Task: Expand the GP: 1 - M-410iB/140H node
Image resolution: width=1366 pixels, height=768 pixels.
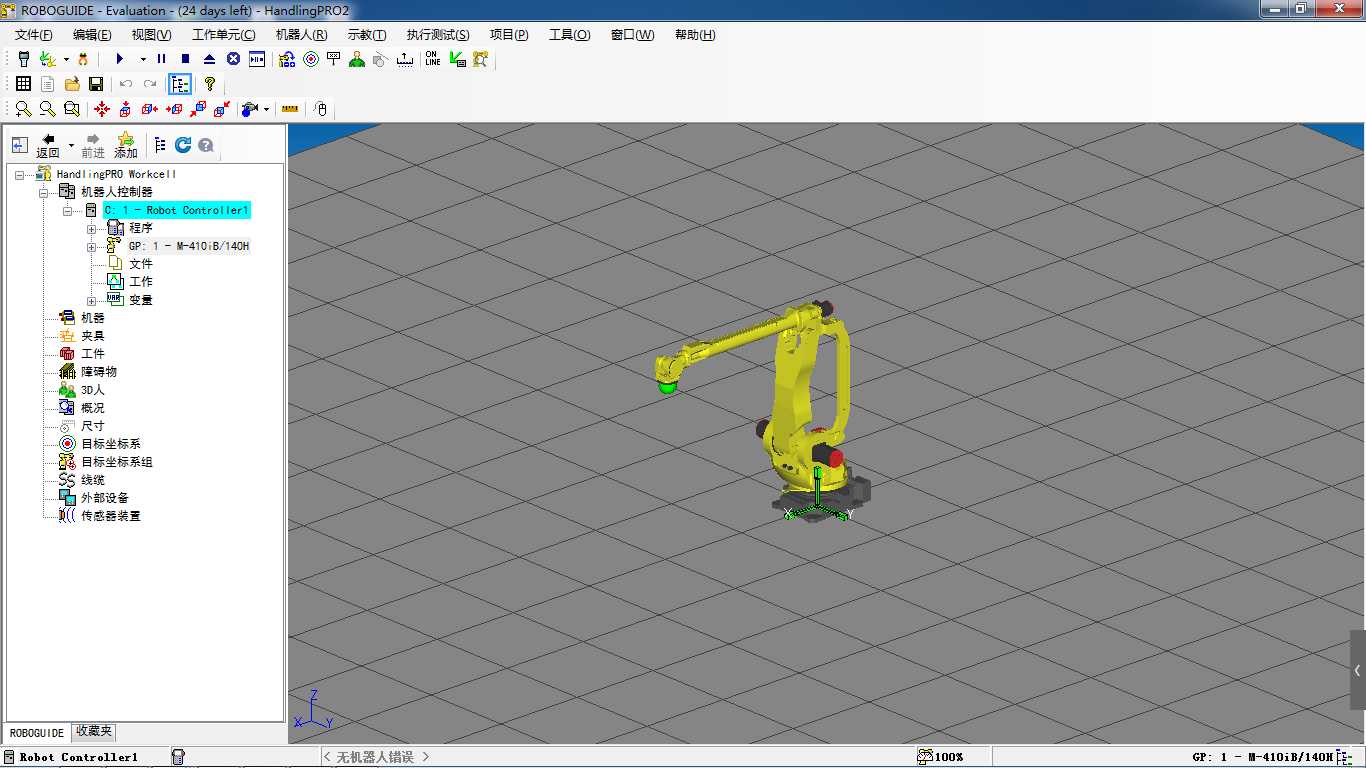Action: pyautogui.click(x=92, y=247)
